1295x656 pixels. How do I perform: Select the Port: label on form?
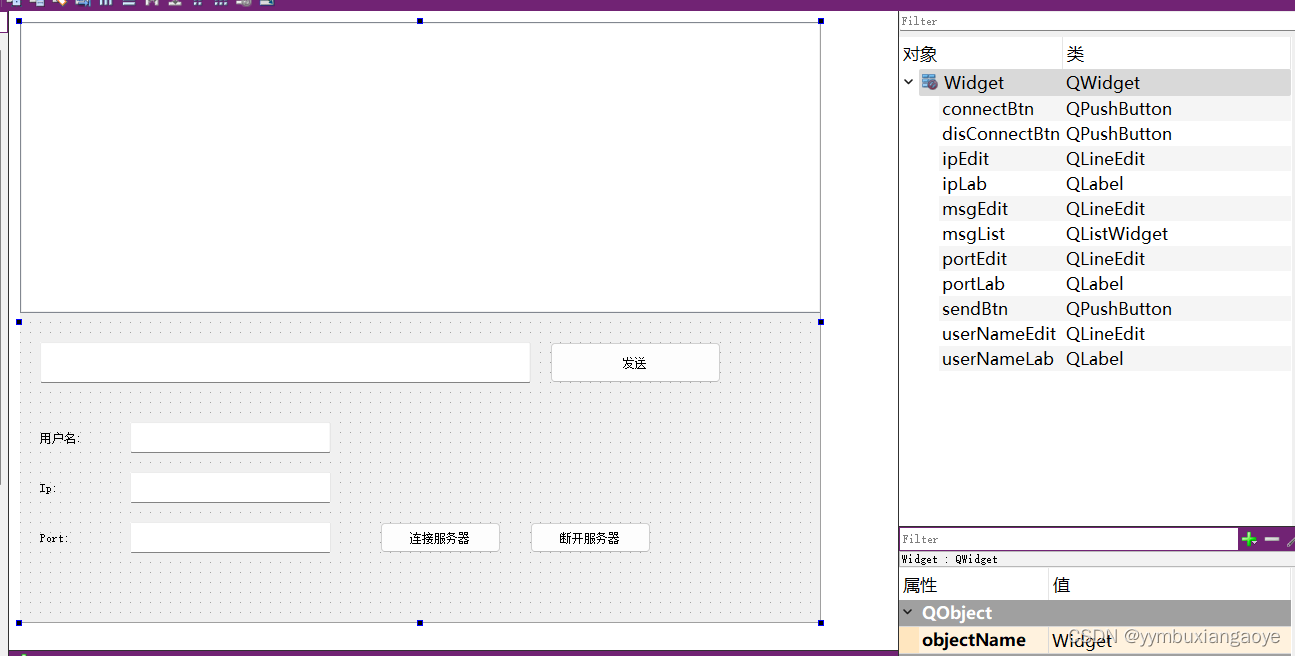(54, 538)
